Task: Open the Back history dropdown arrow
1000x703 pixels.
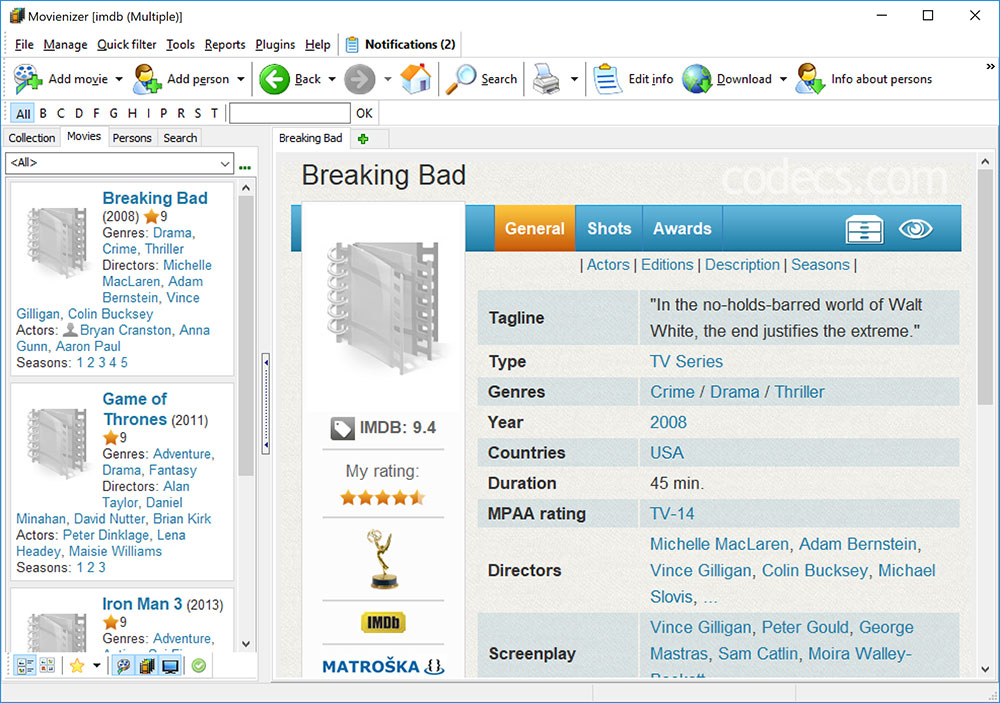Action: point(332,79)
